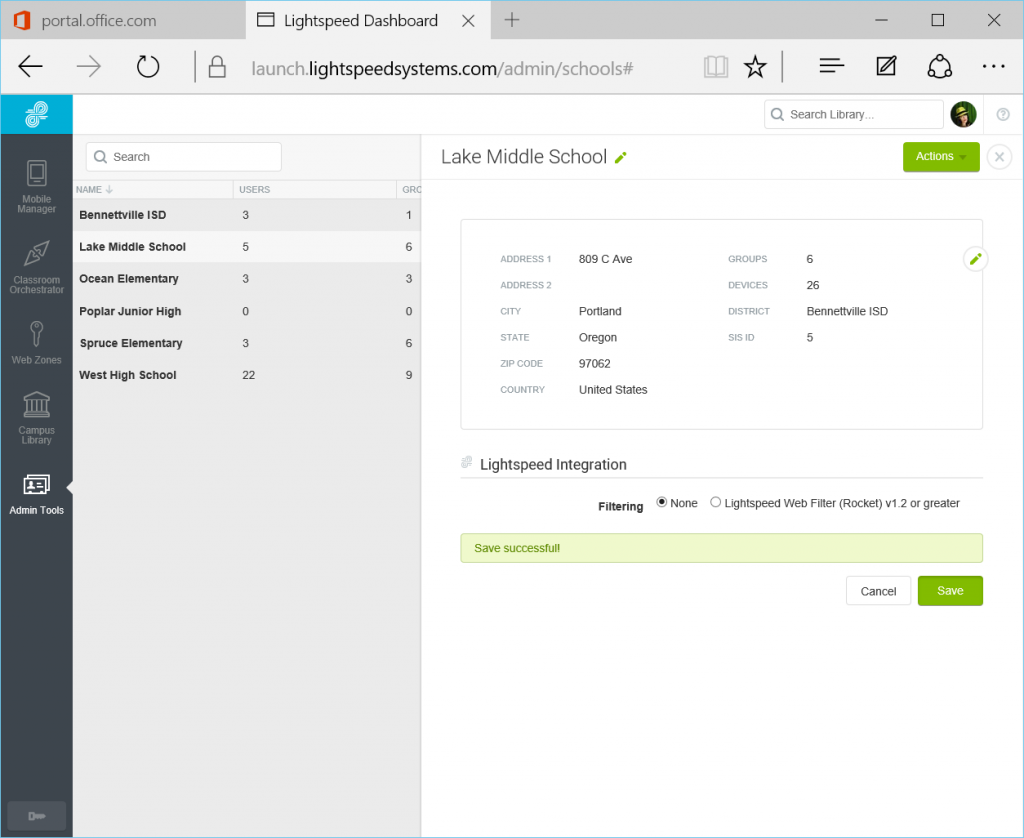This screenshot has height=838, width=1024.
Task: Cancel the school changes
Action: tap(878, 591)
